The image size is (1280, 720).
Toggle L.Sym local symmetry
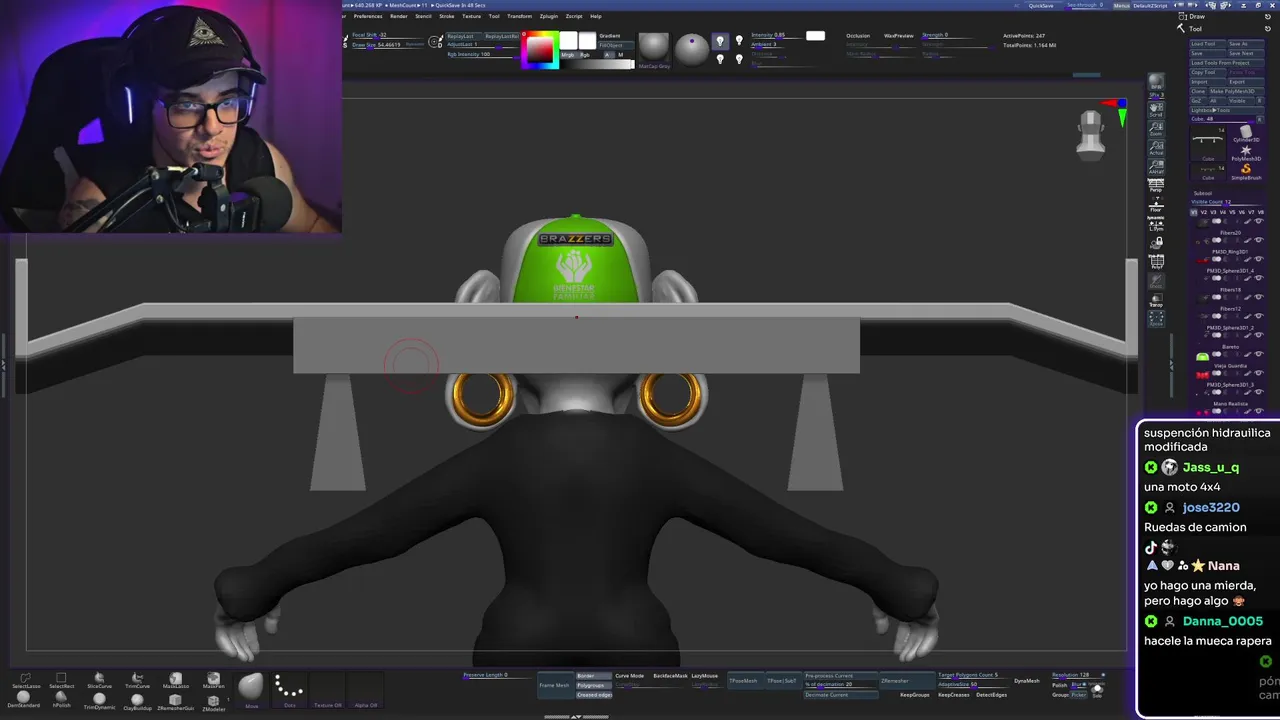[1156, 223]
